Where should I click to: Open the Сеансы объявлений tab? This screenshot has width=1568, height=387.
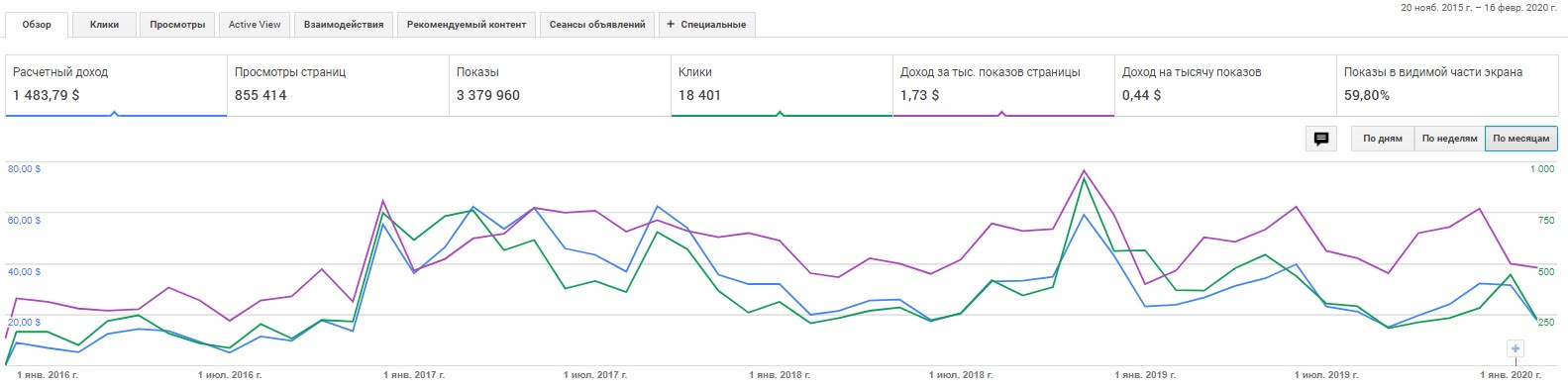(597, 25)
